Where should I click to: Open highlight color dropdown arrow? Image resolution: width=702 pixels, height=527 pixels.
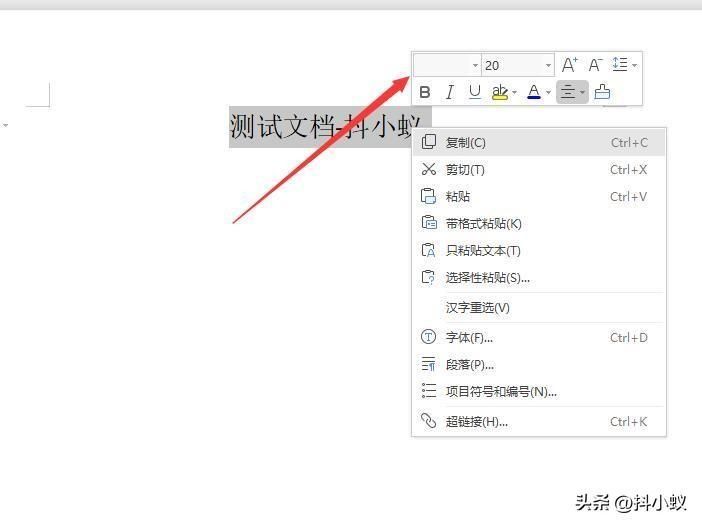pos(514,93)
